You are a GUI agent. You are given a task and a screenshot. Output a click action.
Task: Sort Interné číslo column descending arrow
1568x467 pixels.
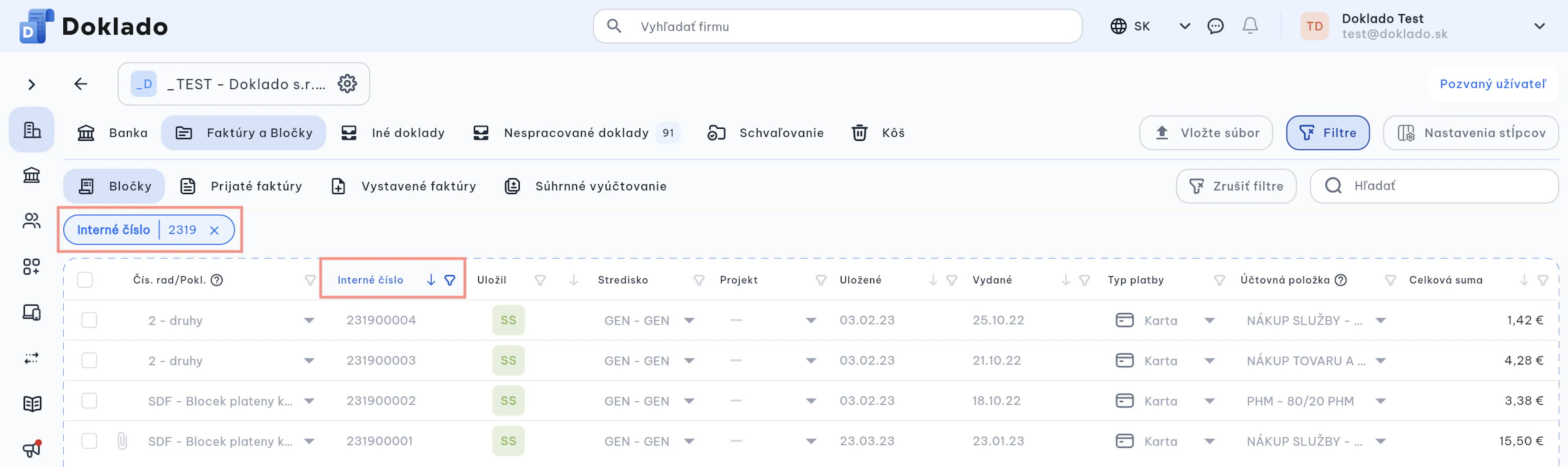[430, 280]
